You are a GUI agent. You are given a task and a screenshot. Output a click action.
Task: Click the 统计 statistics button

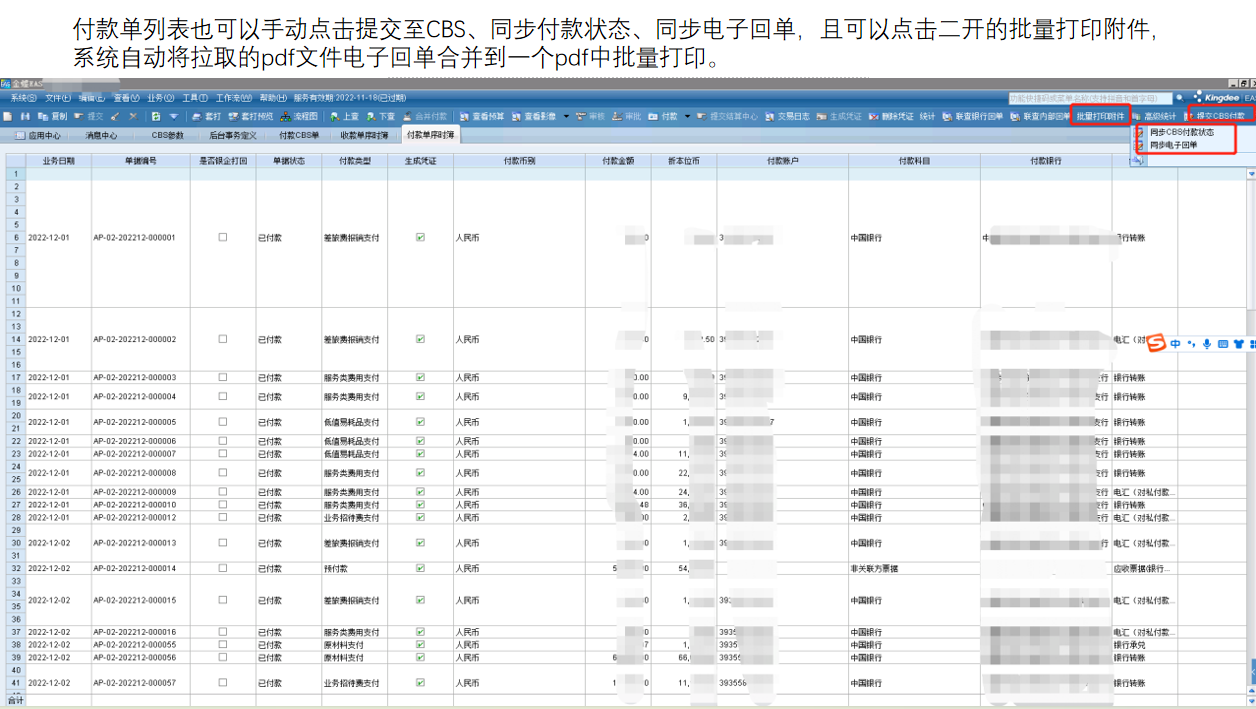coord(927,116)
